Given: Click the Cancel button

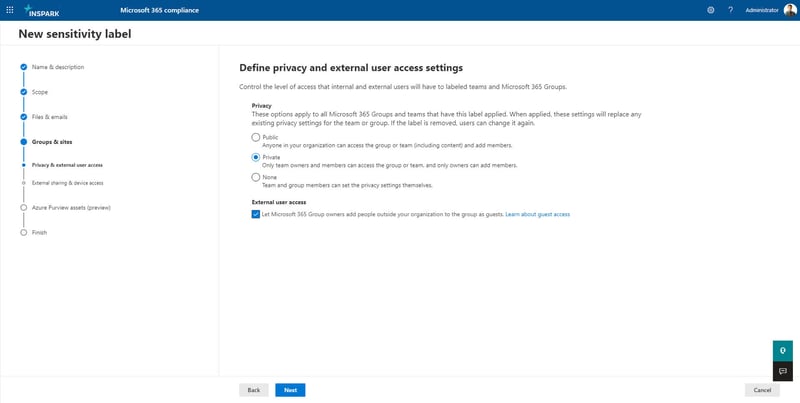Looking at the screenshot, I should click(762, 390).
